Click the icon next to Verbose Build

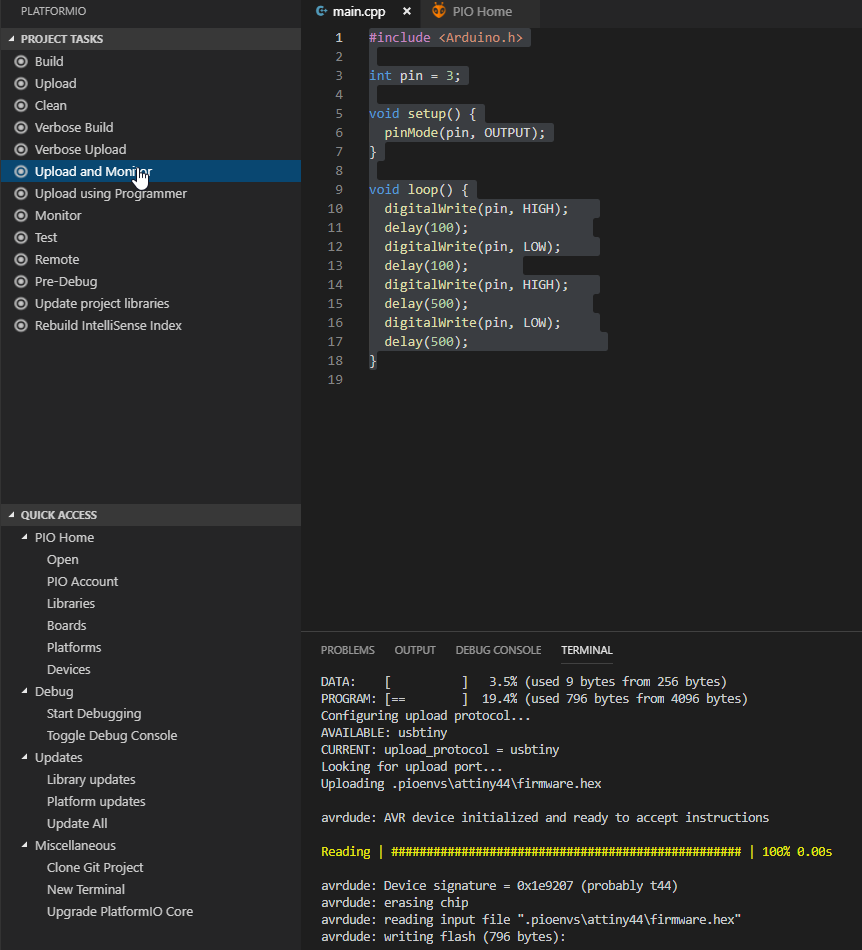click(21, 128)
